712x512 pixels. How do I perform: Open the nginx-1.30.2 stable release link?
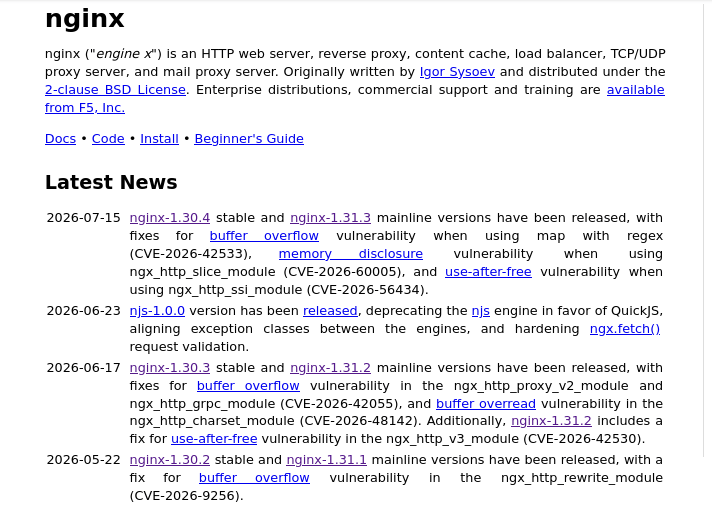click(170, 460)
